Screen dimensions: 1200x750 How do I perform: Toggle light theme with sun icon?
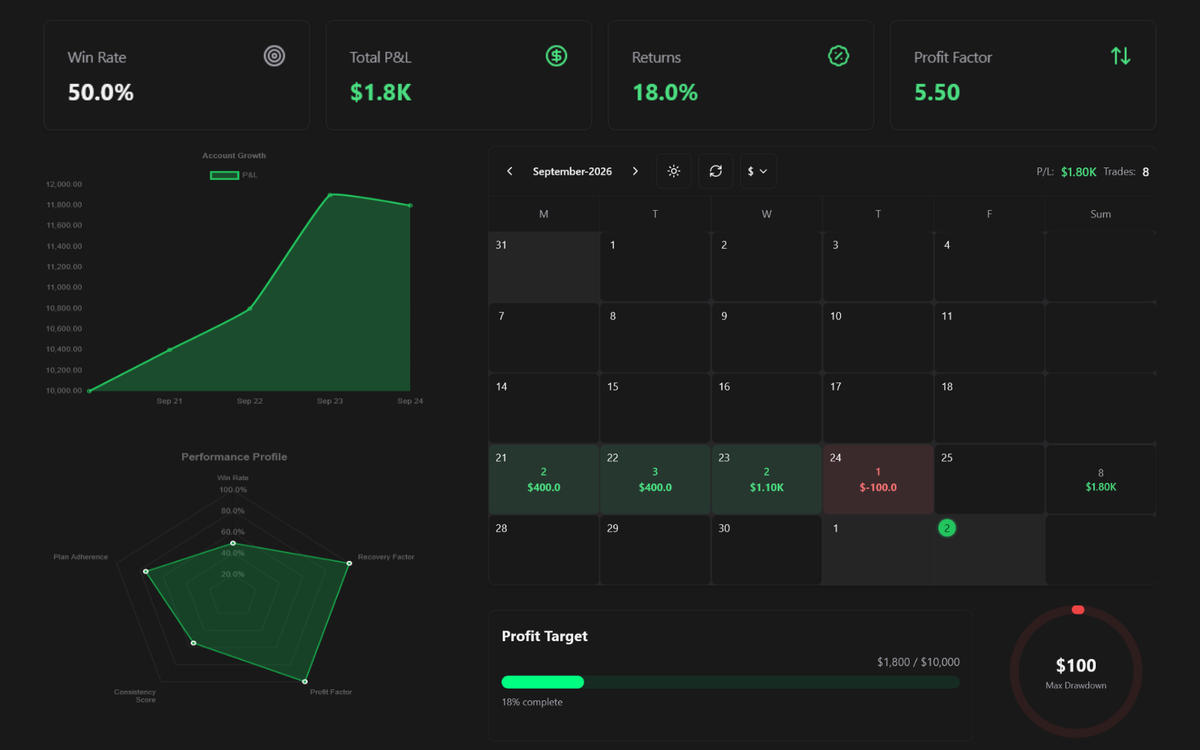674,171
